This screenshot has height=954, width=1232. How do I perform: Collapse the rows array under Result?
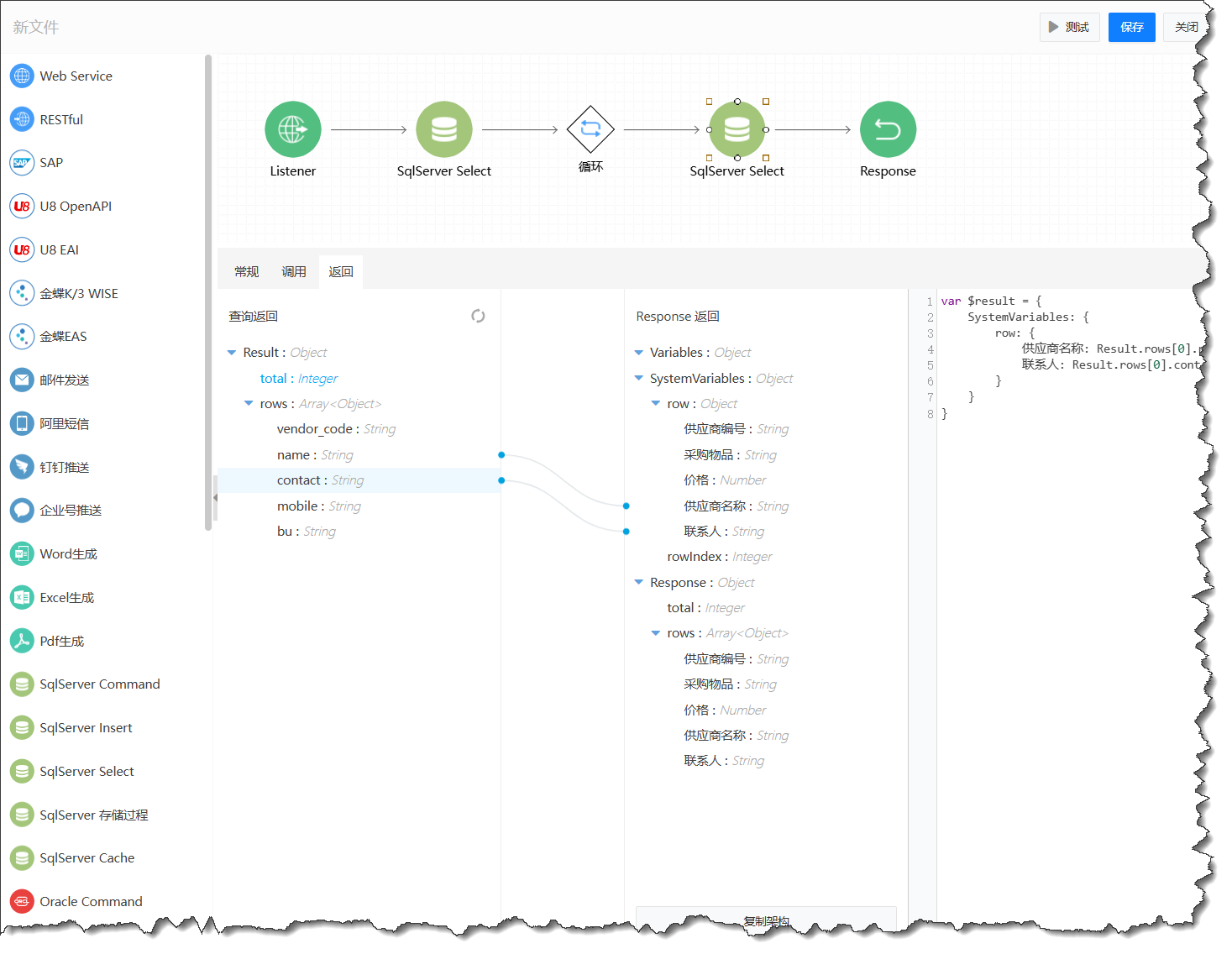point(249,404)
